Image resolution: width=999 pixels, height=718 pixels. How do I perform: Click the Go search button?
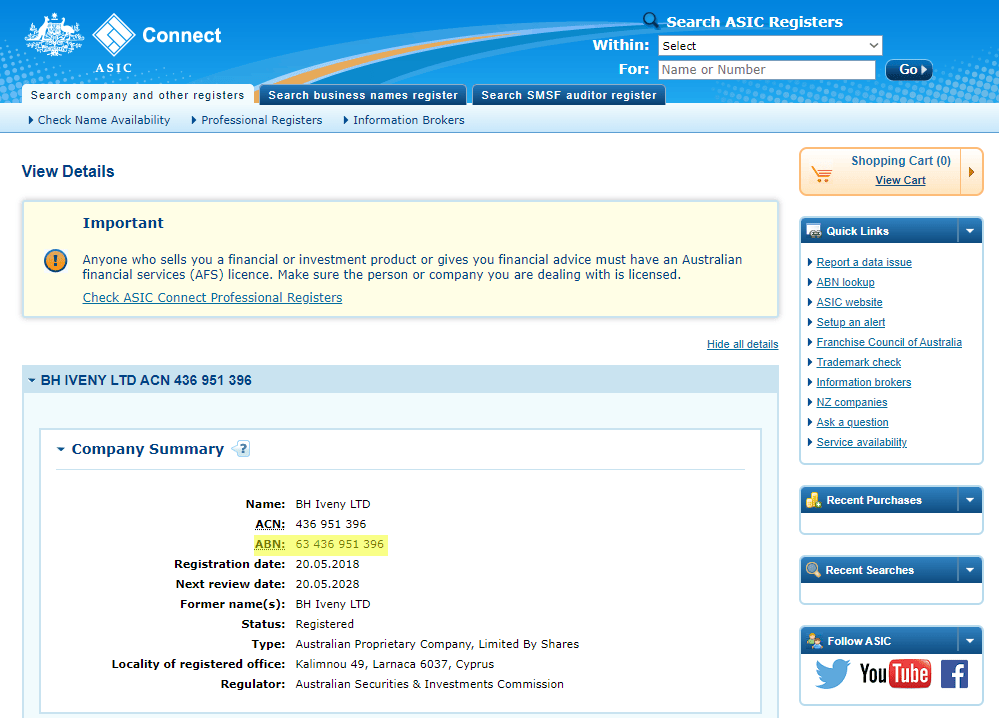(x=909, y=69)
